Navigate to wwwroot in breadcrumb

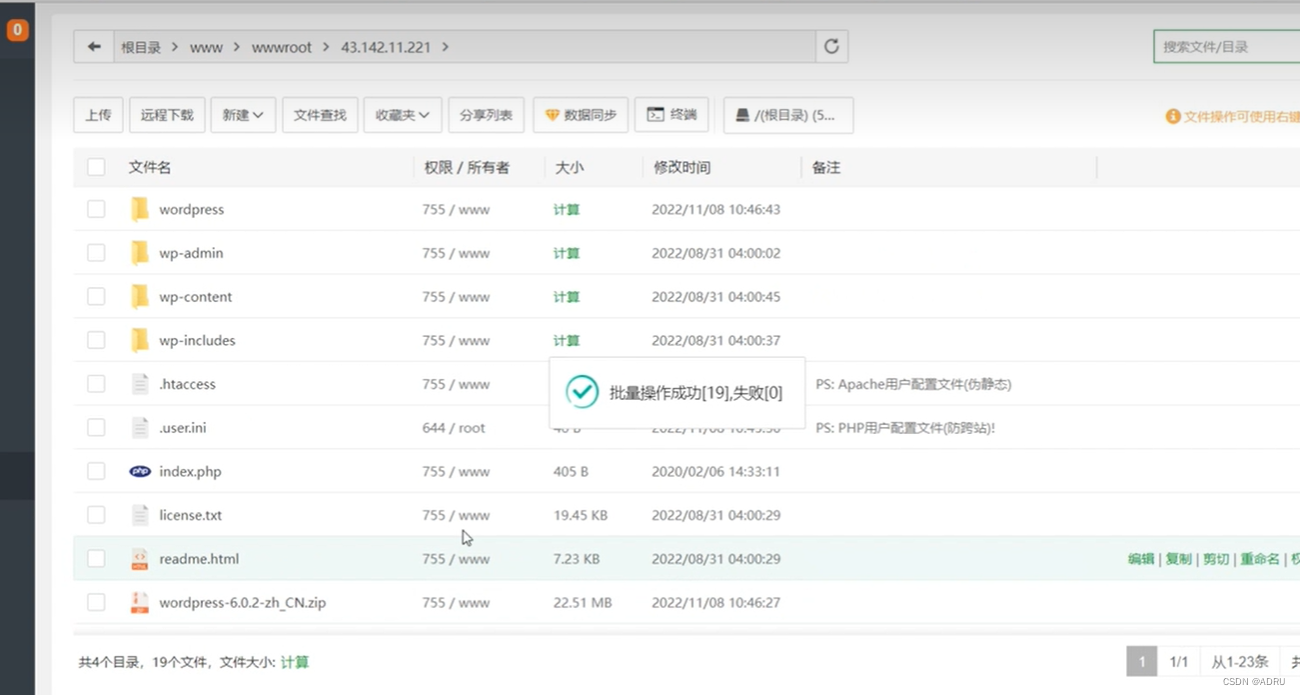(282, 47)
